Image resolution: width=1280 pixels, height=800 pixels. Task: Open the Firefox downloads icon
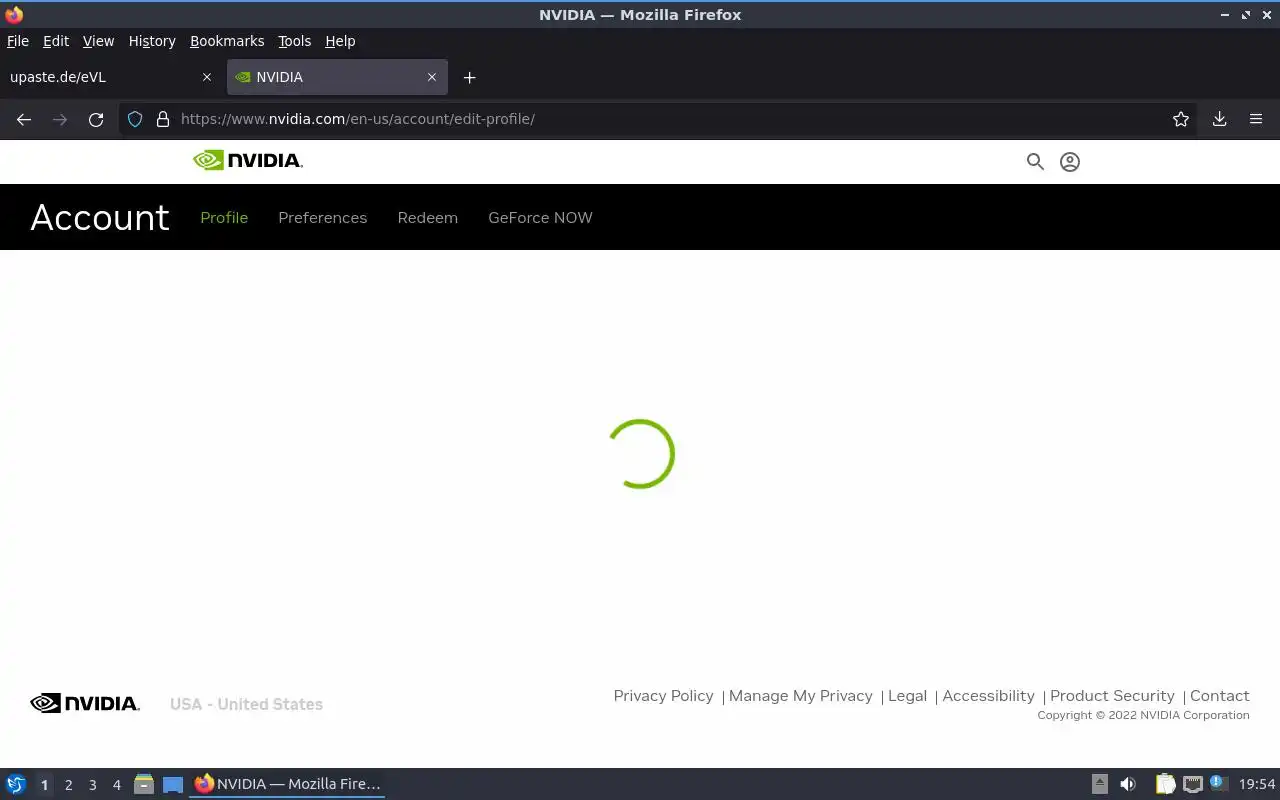click(x=1220, y=119)
